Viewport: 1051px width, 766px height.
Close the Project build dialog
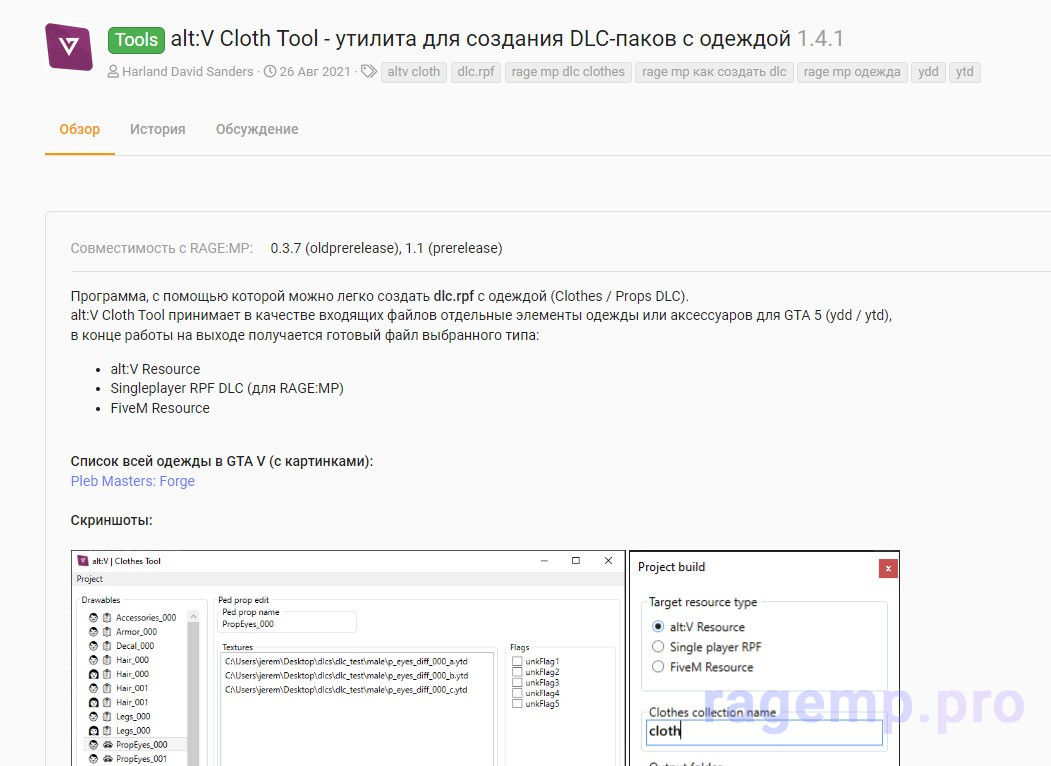pos(887,568)
